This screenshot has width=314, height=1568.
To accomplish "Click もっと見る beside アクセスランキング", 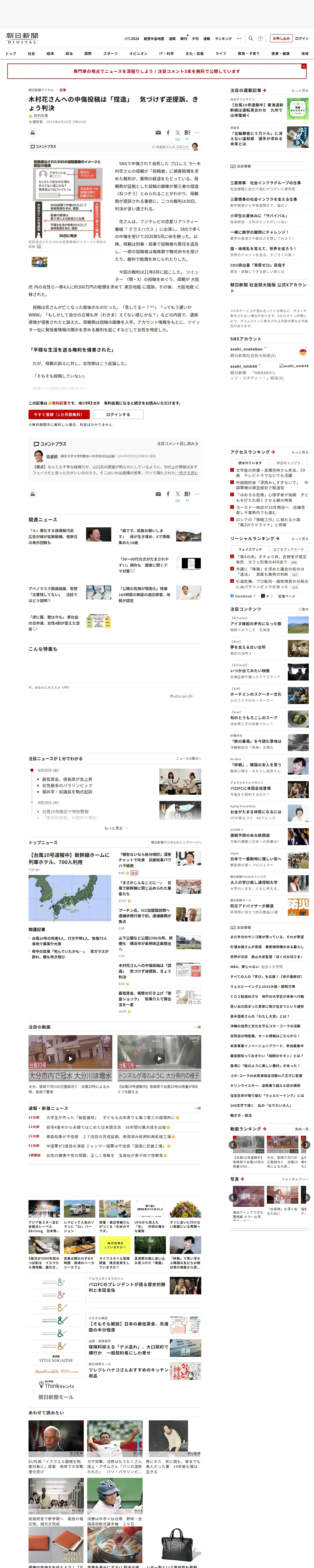I will (300, 452).
